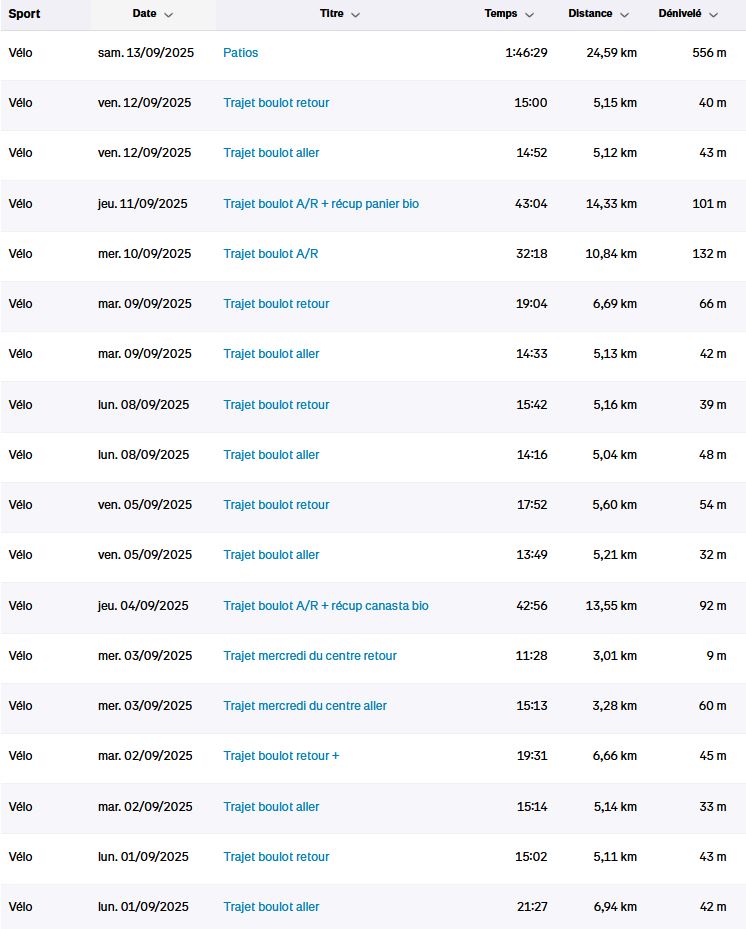Open the Dénivelé column sort chevron

coord(714,15)
